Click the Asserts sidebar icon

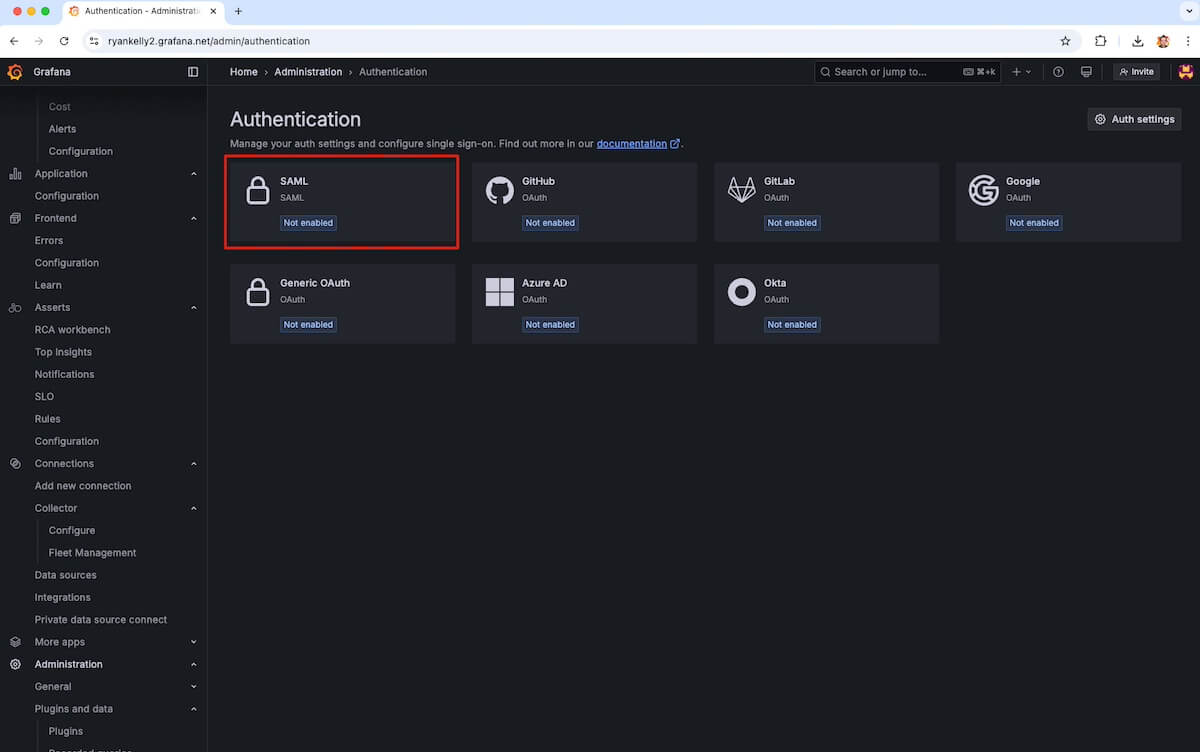[x=15, y=308]
